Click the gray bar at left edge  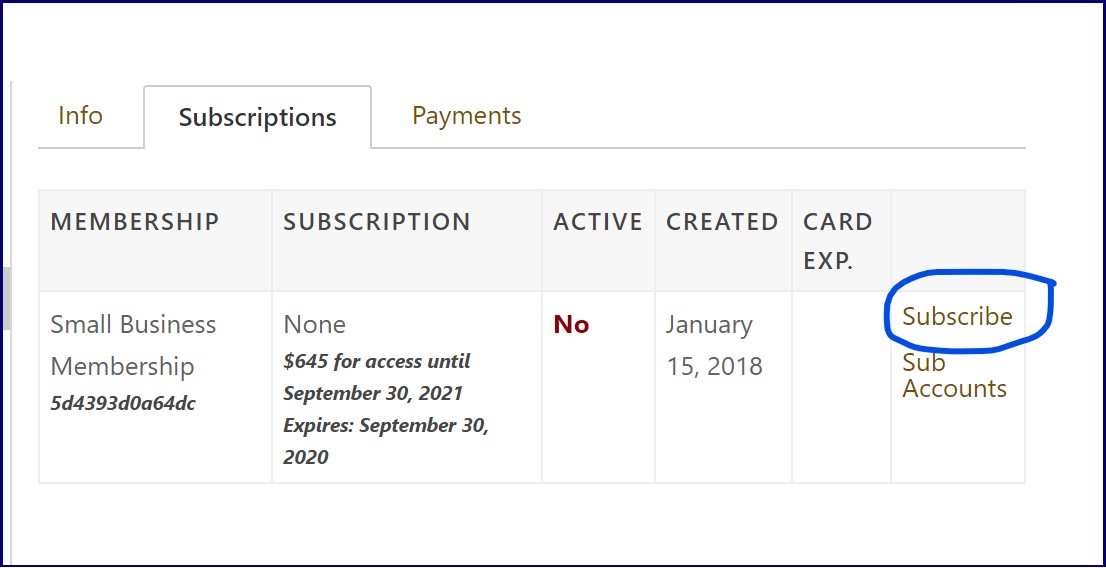[x=5, y=298]
